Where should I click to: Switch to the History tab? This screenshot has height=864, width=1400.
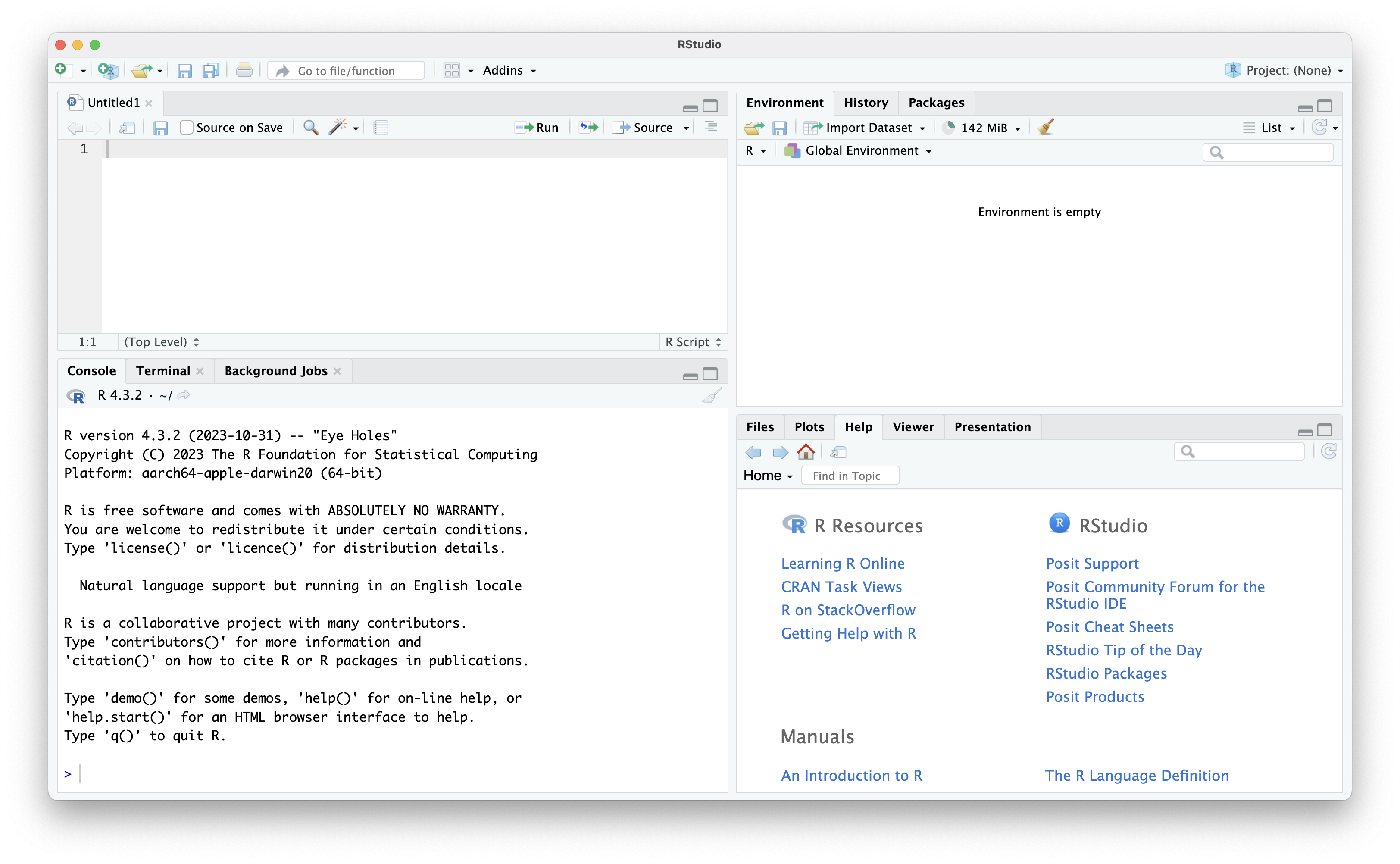pyautogui.click(x=866, y=103)
